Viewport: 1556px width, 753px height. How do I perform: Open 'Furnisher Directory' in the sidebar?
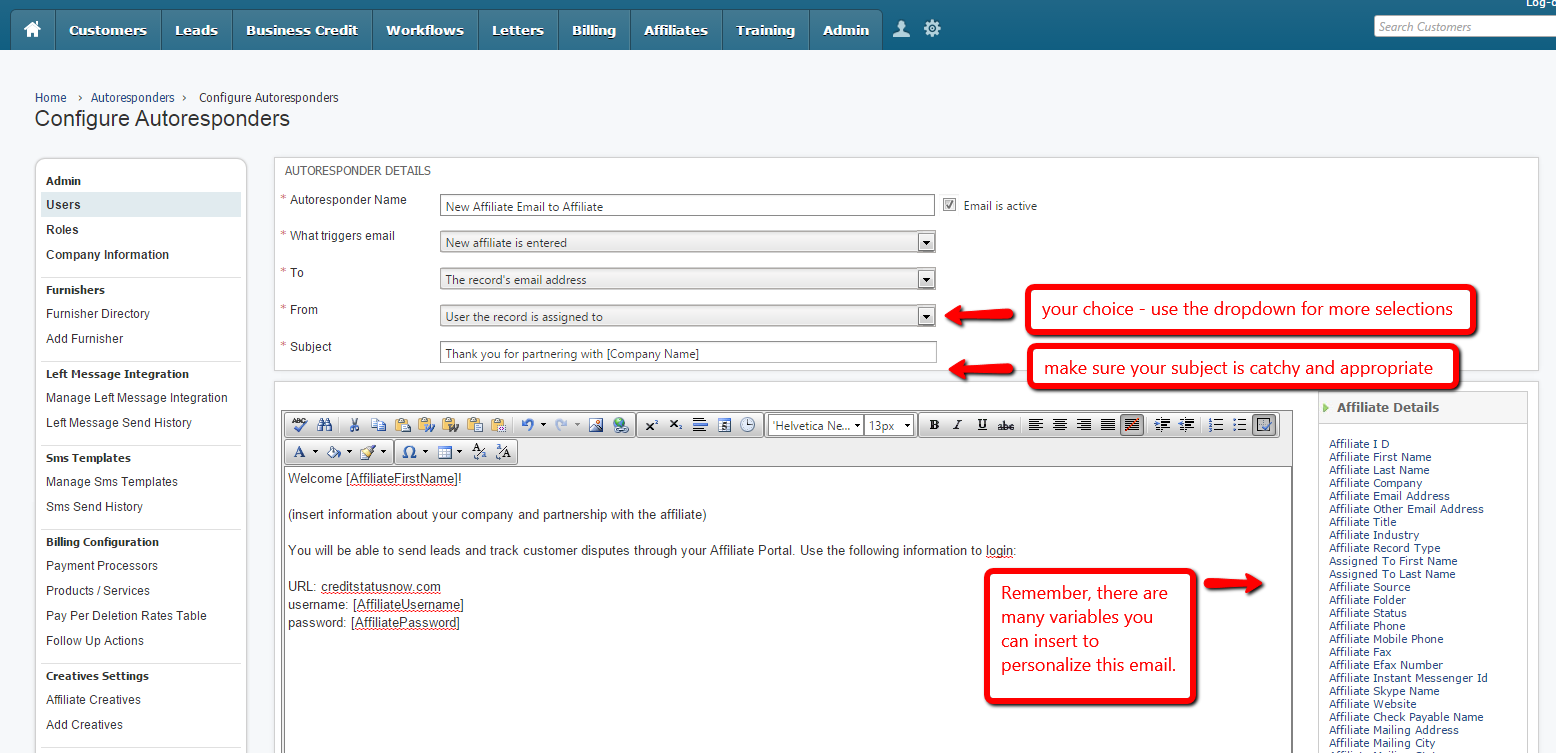(x=98, y=314)
